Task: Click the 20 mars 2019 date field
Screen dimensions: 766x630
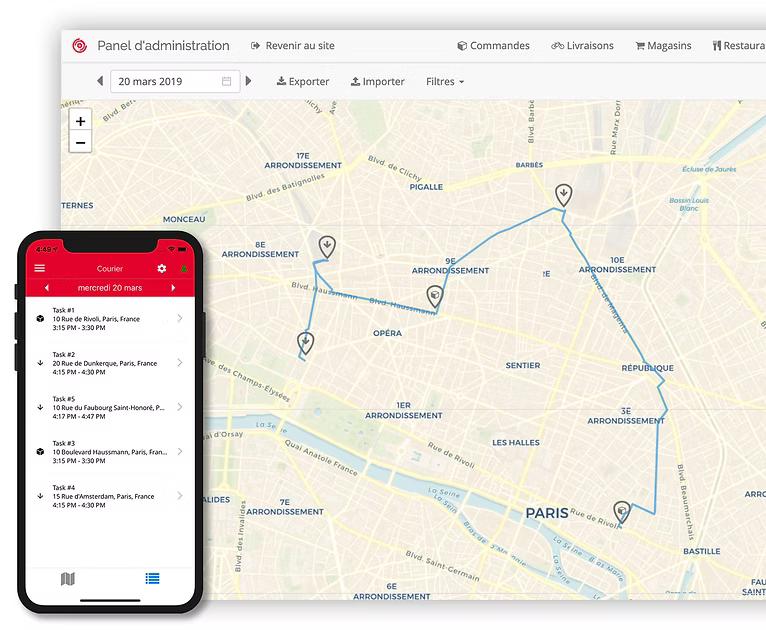Action: coord(174,81)
